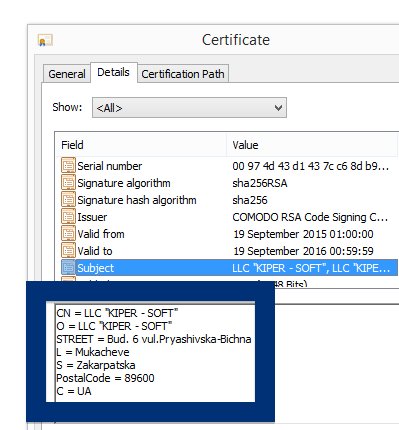This screenshot has width=399, height=430.
Task: Click the CN = LLC "KIPER - SOFT" line
Action: (117, 313)
